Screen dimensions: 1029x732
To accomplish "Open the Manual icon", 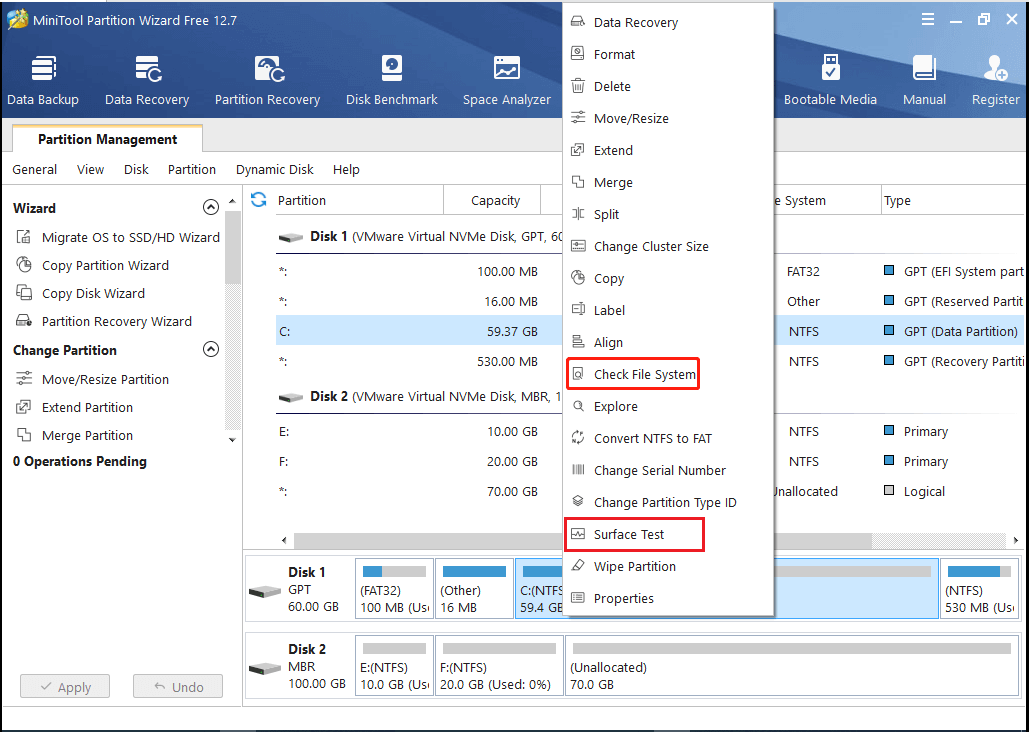I will (x=924, y=80).
